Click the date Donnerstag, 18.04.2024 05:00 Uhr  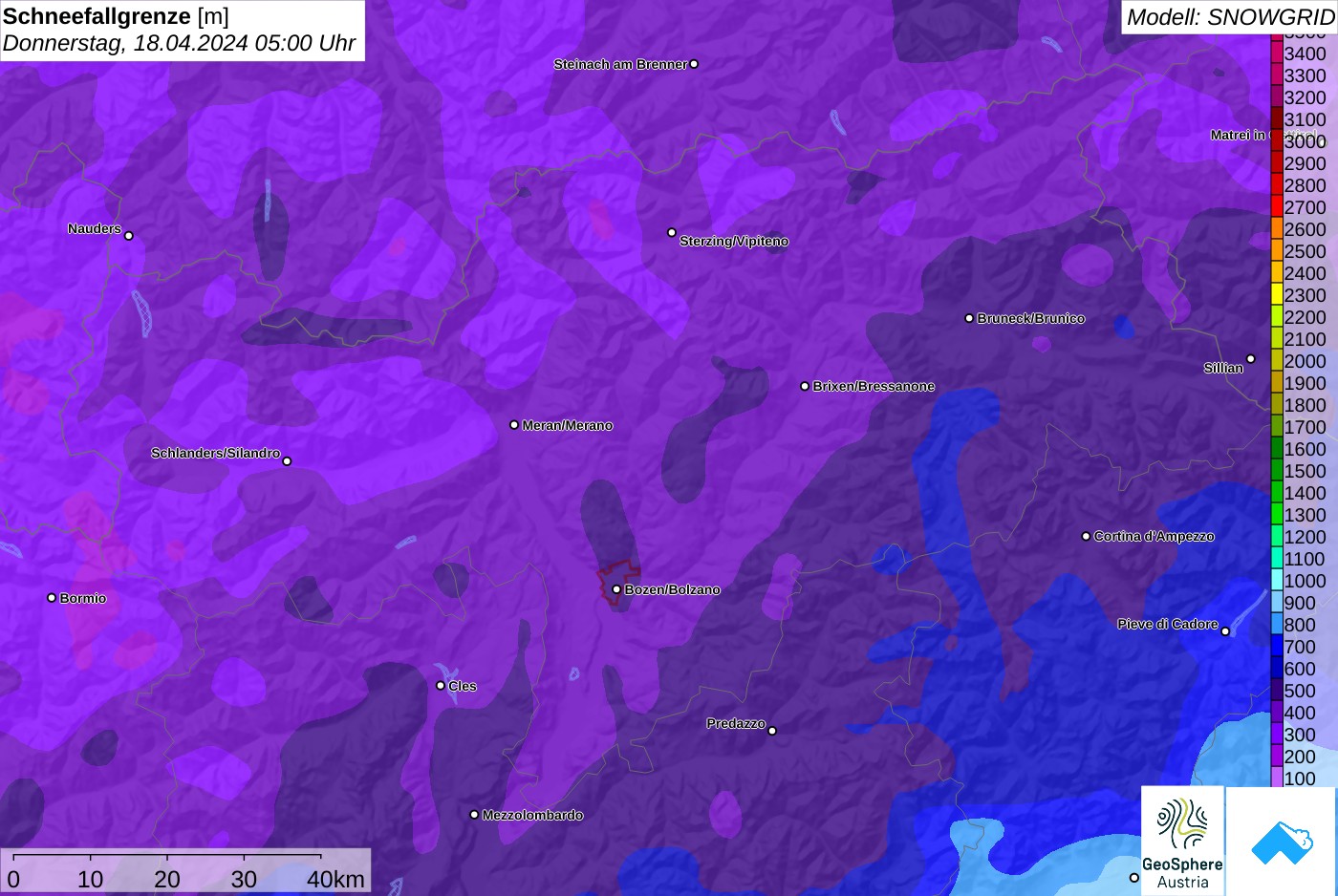[x=179, y=43]
